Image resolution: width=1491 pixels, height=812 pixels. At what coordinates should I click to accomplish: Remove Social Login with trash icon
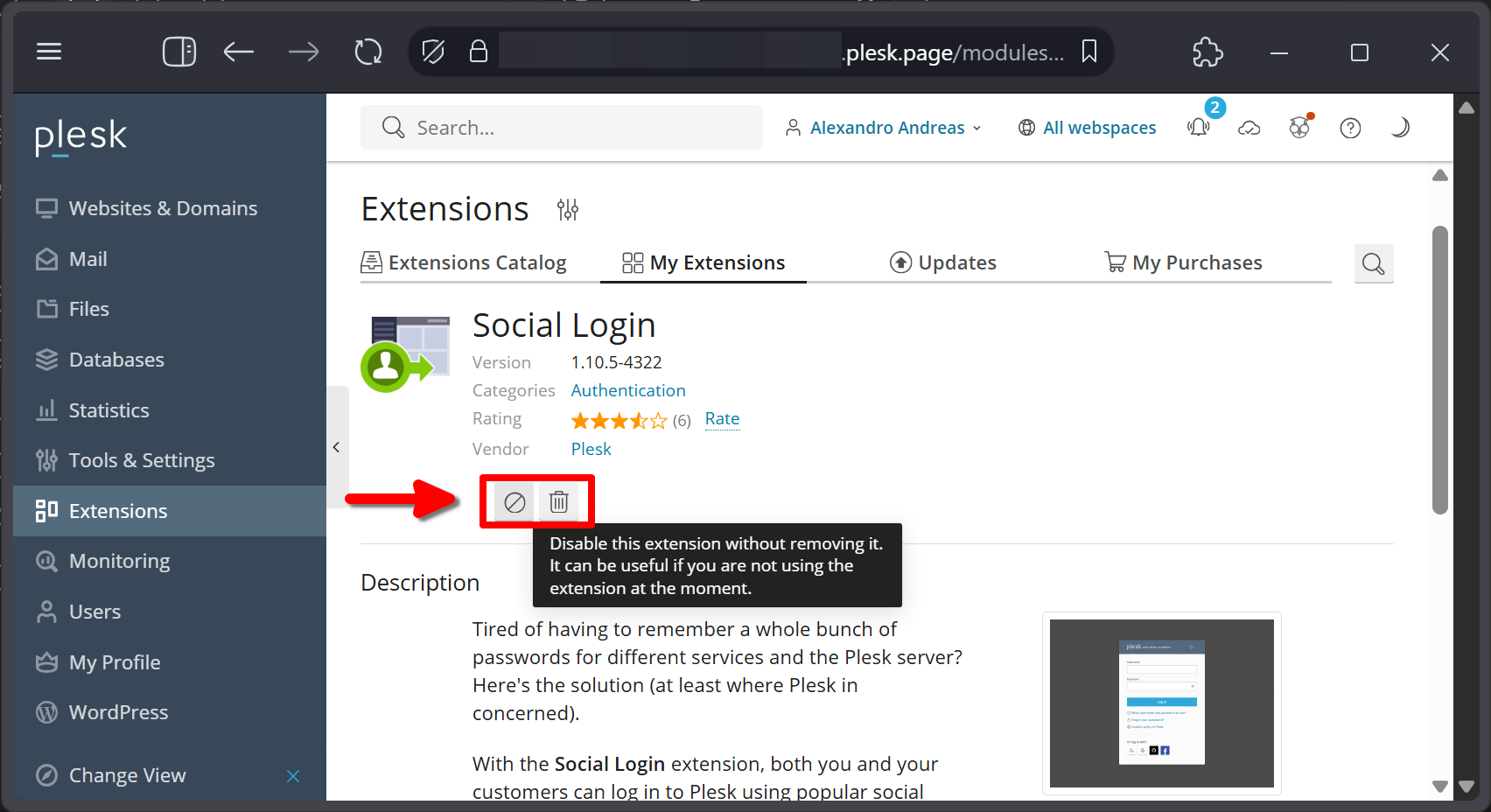[559, 502]
